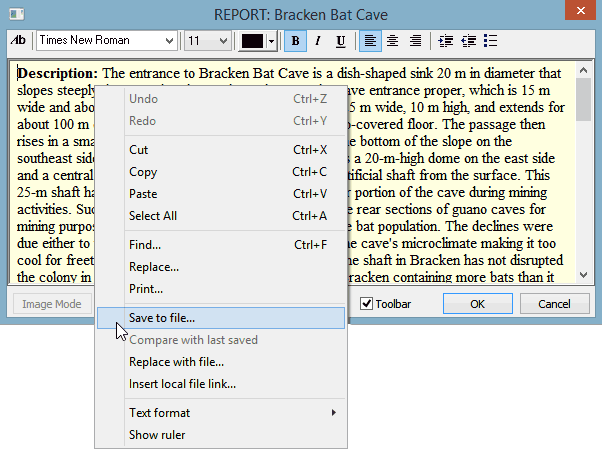602x450 pixels.
Task: Toggle bold formatting
Action: coord(296,41)
